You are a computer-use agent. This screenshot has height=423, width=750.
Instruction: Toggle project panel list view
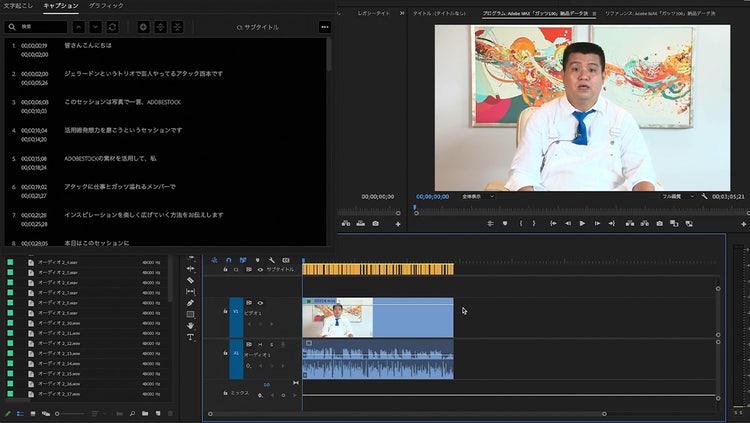pyautogui.click(x=20, y=413)
